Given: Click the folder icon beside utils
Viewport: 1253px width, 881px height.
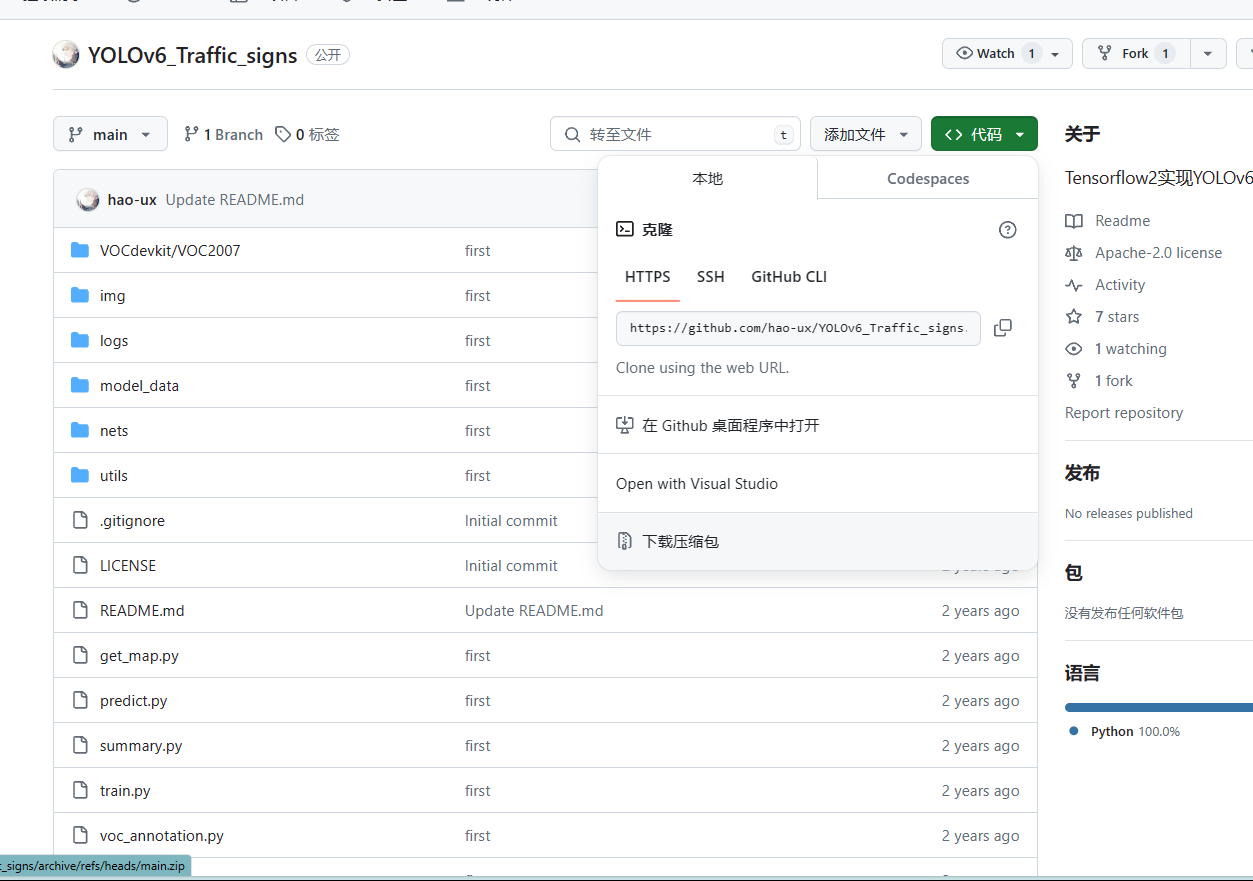Looking at the screenshot, I should pyautogui.click(x=80, y=475).
